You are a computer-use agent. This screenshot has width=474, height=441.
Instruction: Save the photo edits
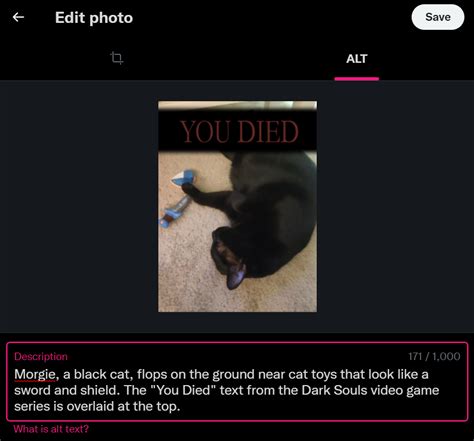pyautogui.click(x=438, y=17)
